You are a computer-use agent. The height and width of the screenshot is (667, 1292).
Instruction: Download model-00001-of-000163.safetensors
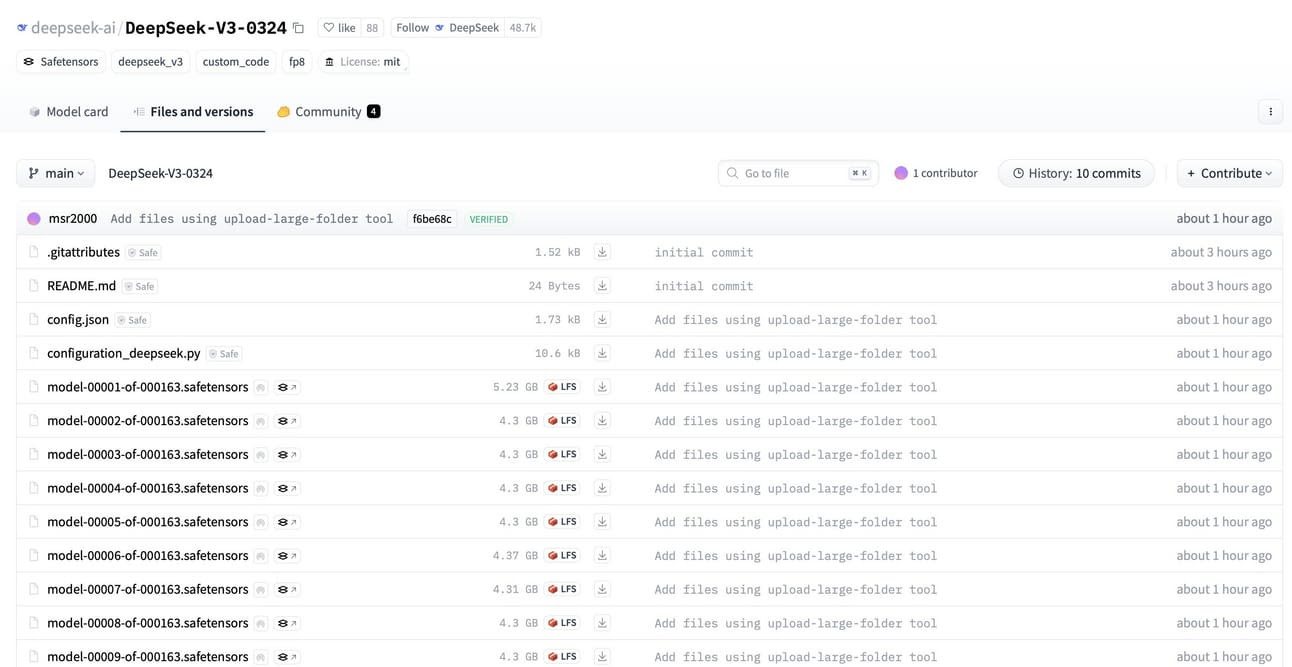point(602,387)
